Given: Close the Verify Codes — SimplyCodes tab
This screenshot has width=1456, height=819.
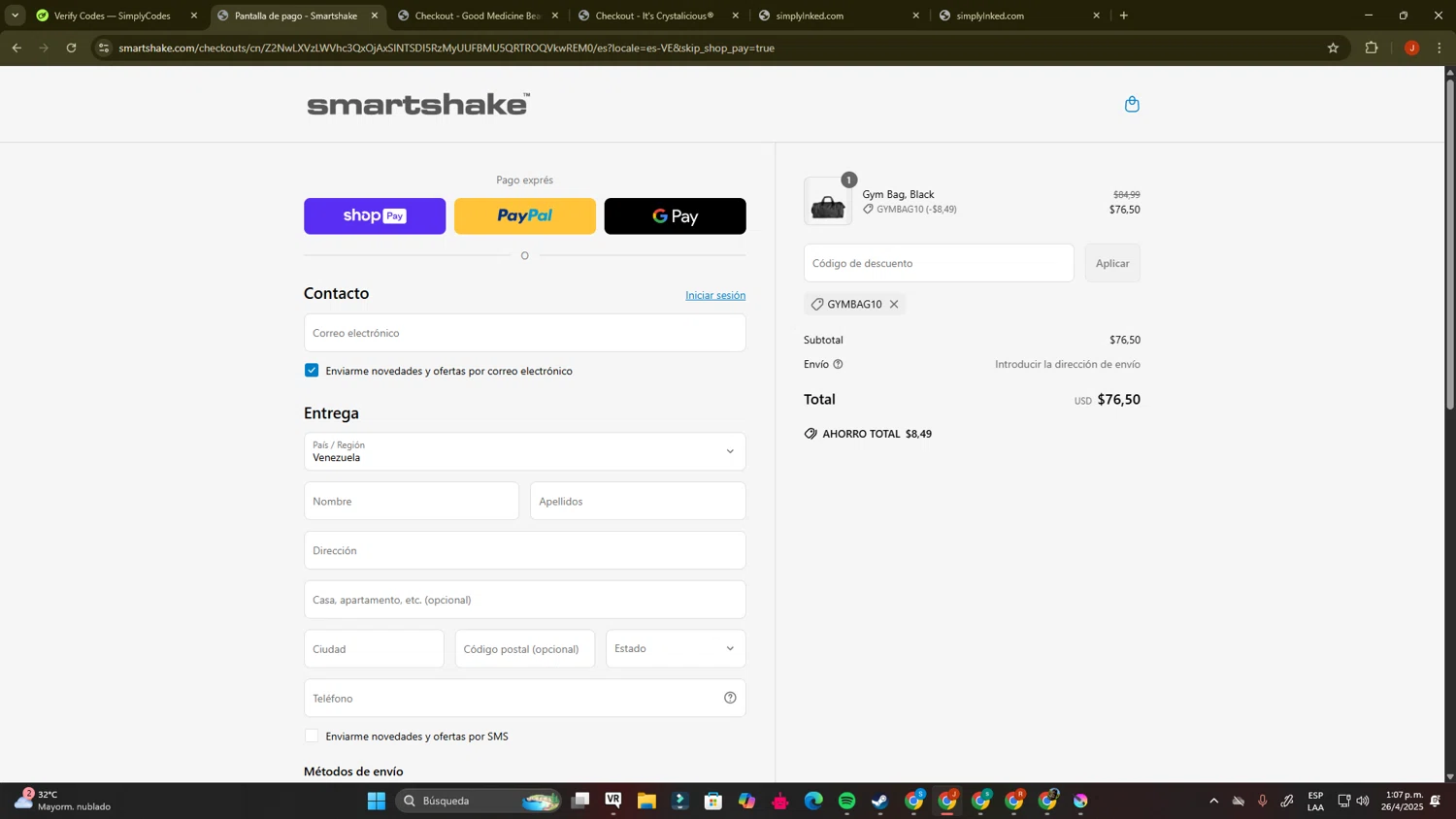Looking at the screenshot, I should point(194,16).
